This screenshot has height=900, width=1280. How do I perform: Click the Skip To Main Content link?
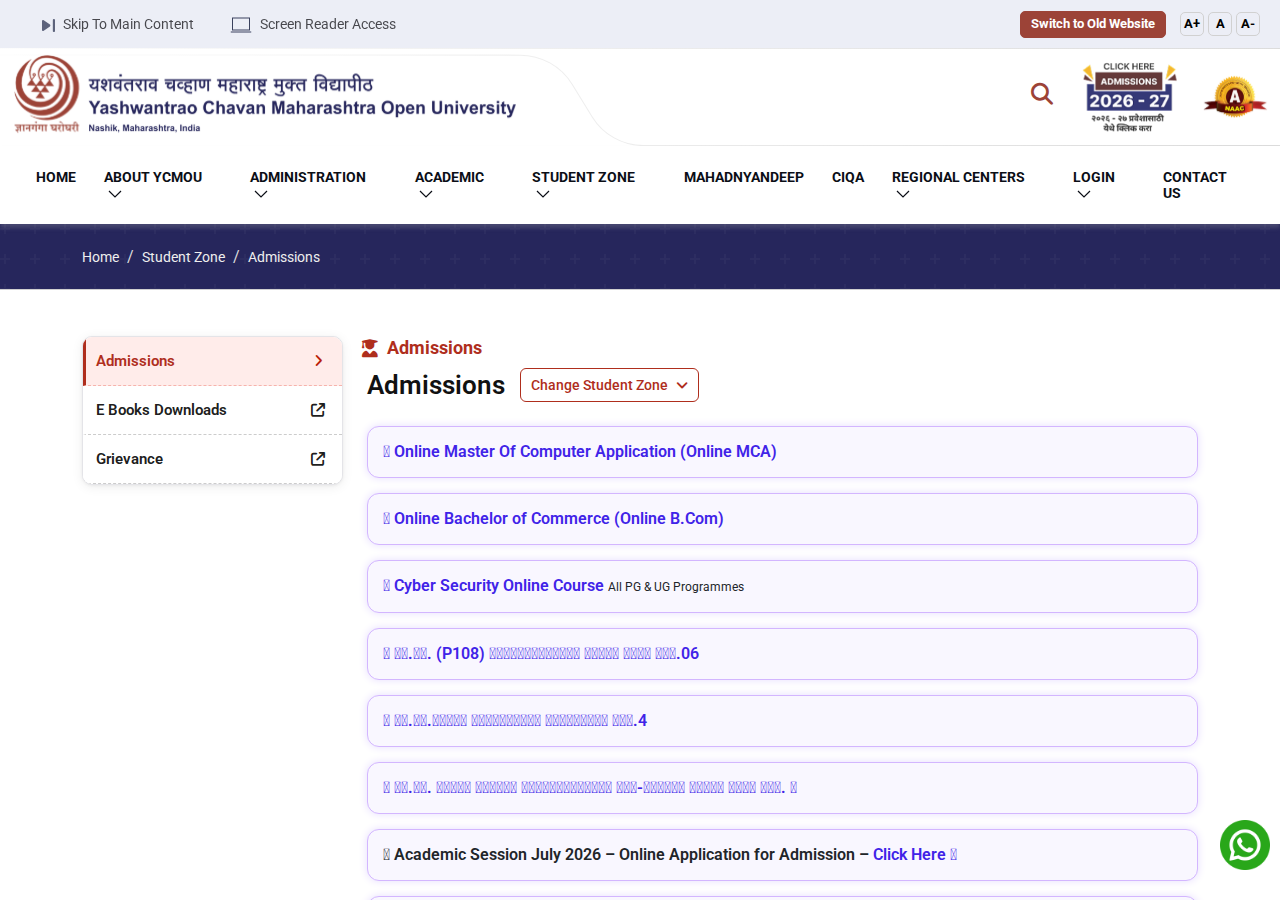128,25
